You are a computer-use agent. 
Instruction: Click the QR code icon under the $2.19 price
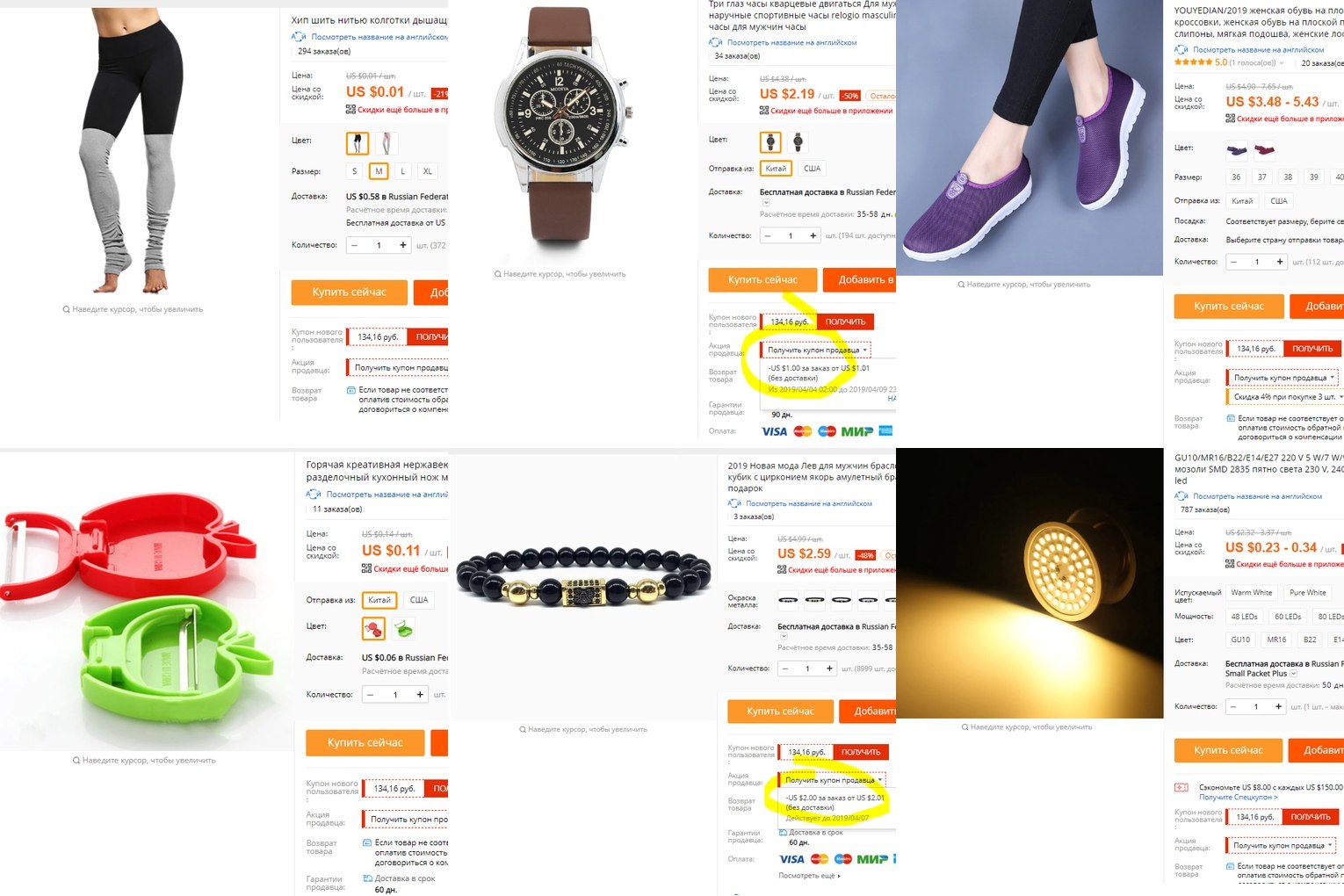point(764,111)
